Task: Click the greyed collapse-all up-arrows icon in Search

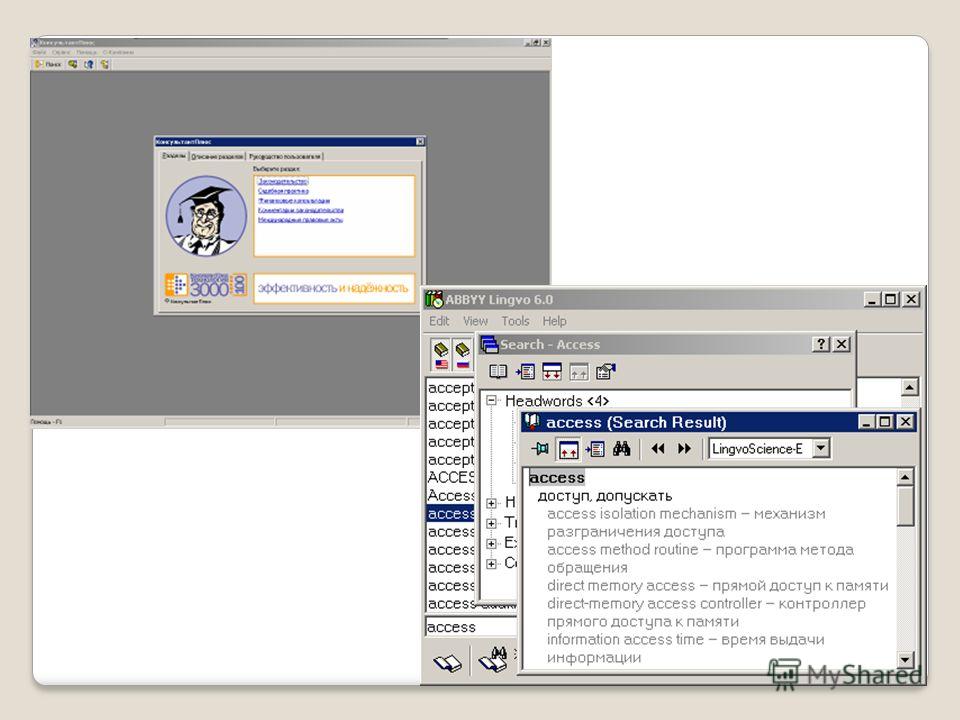Action: pyautogui.click(x=579, y=371)
